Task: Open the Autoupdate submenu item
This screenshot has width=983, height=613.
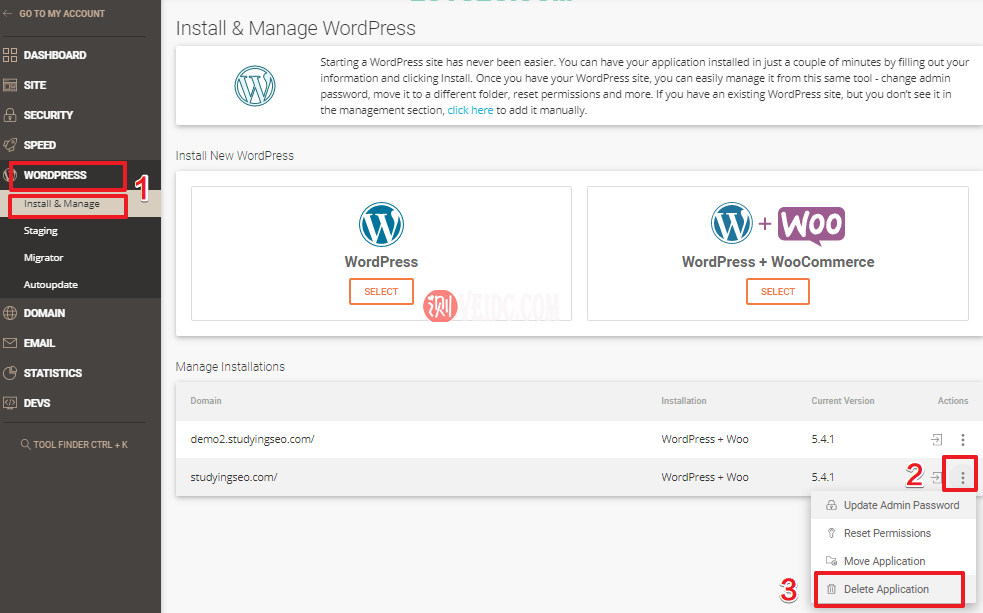Action: click(x=51, y=285)
